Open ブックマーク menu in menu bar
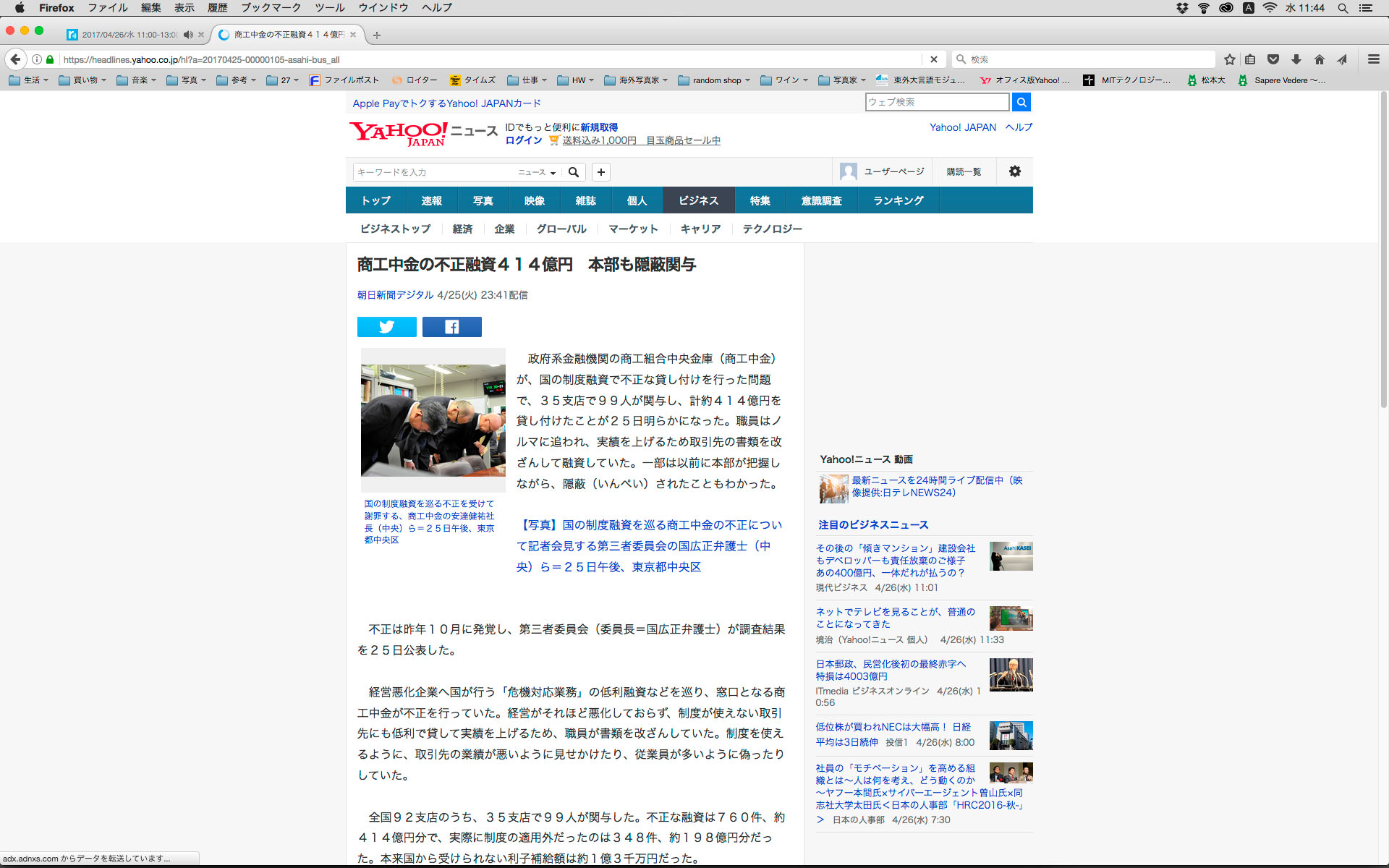Viewport: 1389px width, 868px height. pos(271,8)
